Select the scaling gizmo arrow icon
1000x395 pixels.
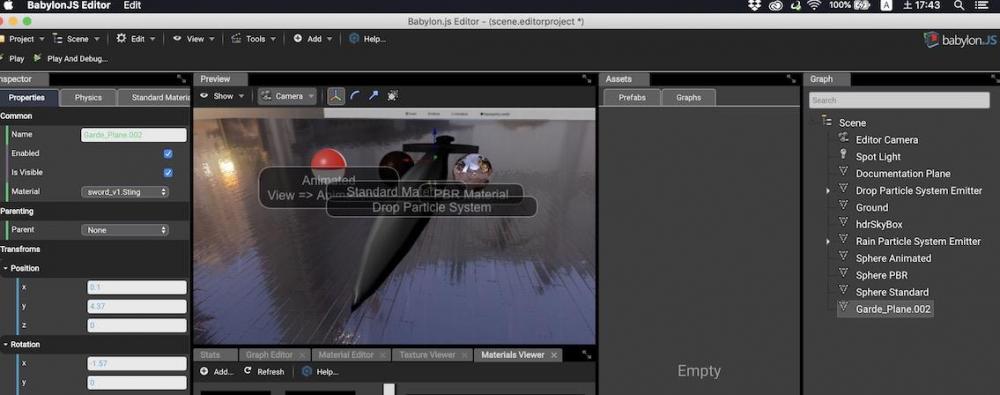[374, 96]
